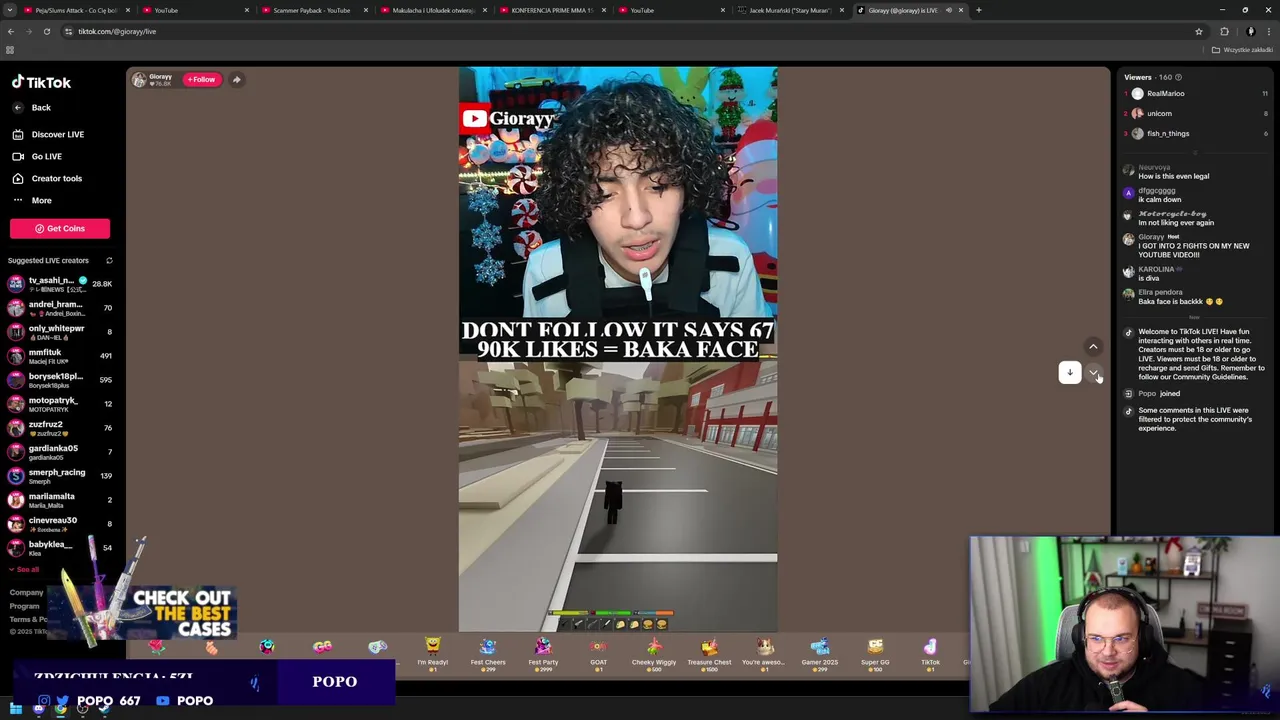Open the Windows Start button

[x=16, y=709]
